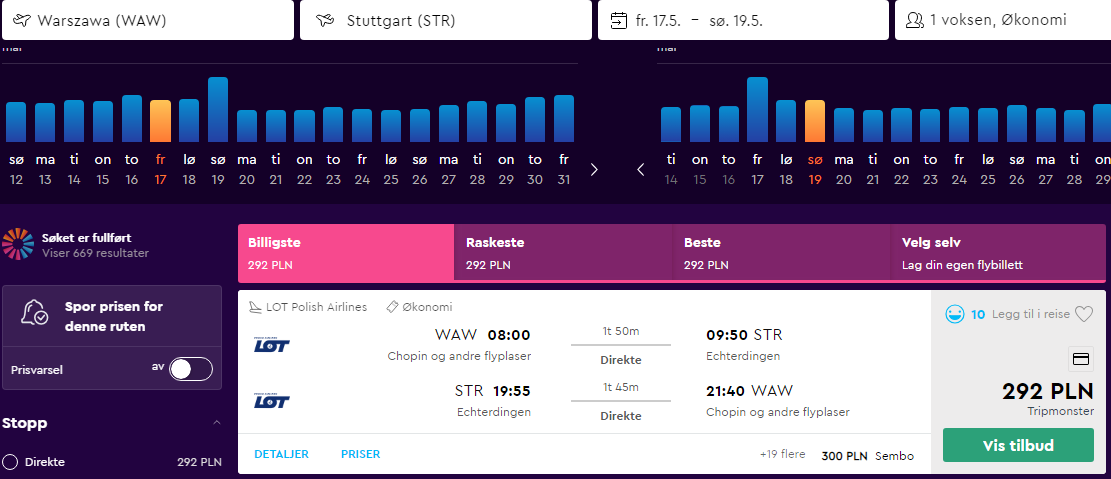
Task: Click the bell icon for price tracking
Action: [35, 312]
